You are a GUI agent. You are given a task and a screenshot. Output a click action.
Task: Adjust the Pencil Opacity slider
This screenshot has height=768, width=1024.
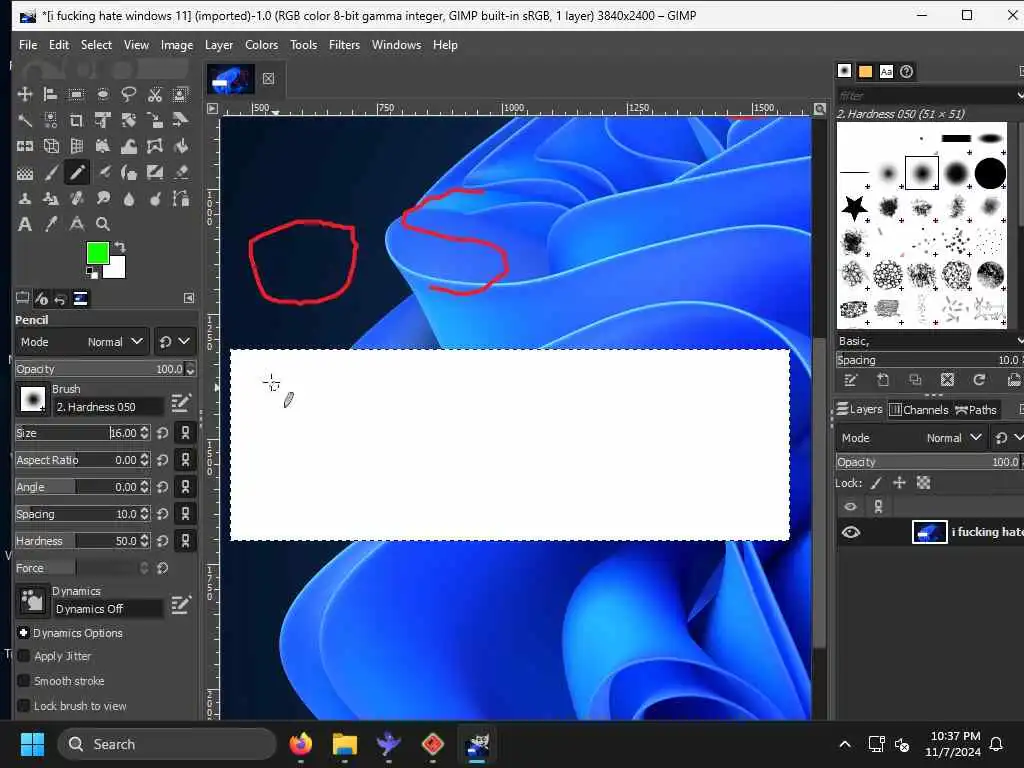(105, 369)
